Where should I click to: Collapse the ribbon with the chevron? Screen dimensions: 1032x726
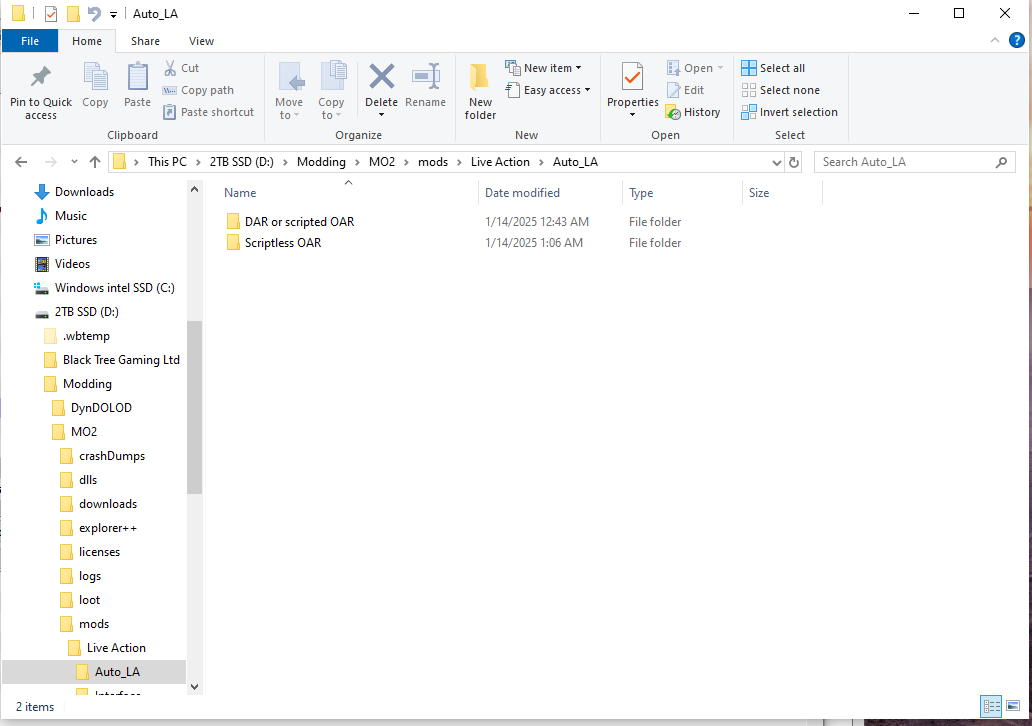click(x=994, y=41)
